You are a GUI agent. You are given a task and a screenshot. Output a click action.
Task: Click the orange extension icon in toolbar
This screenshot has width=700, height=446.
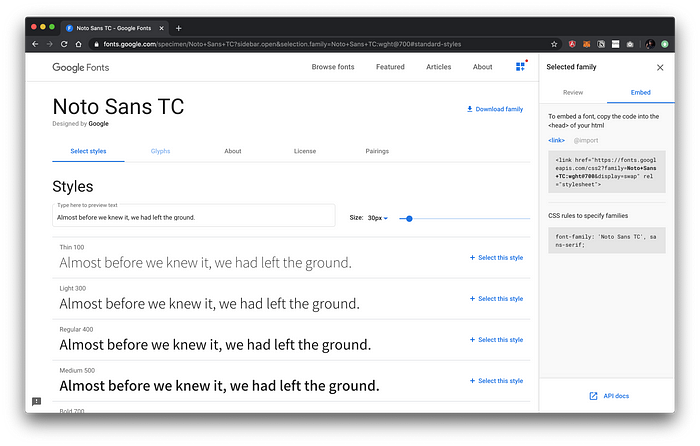tap(587, 44)
